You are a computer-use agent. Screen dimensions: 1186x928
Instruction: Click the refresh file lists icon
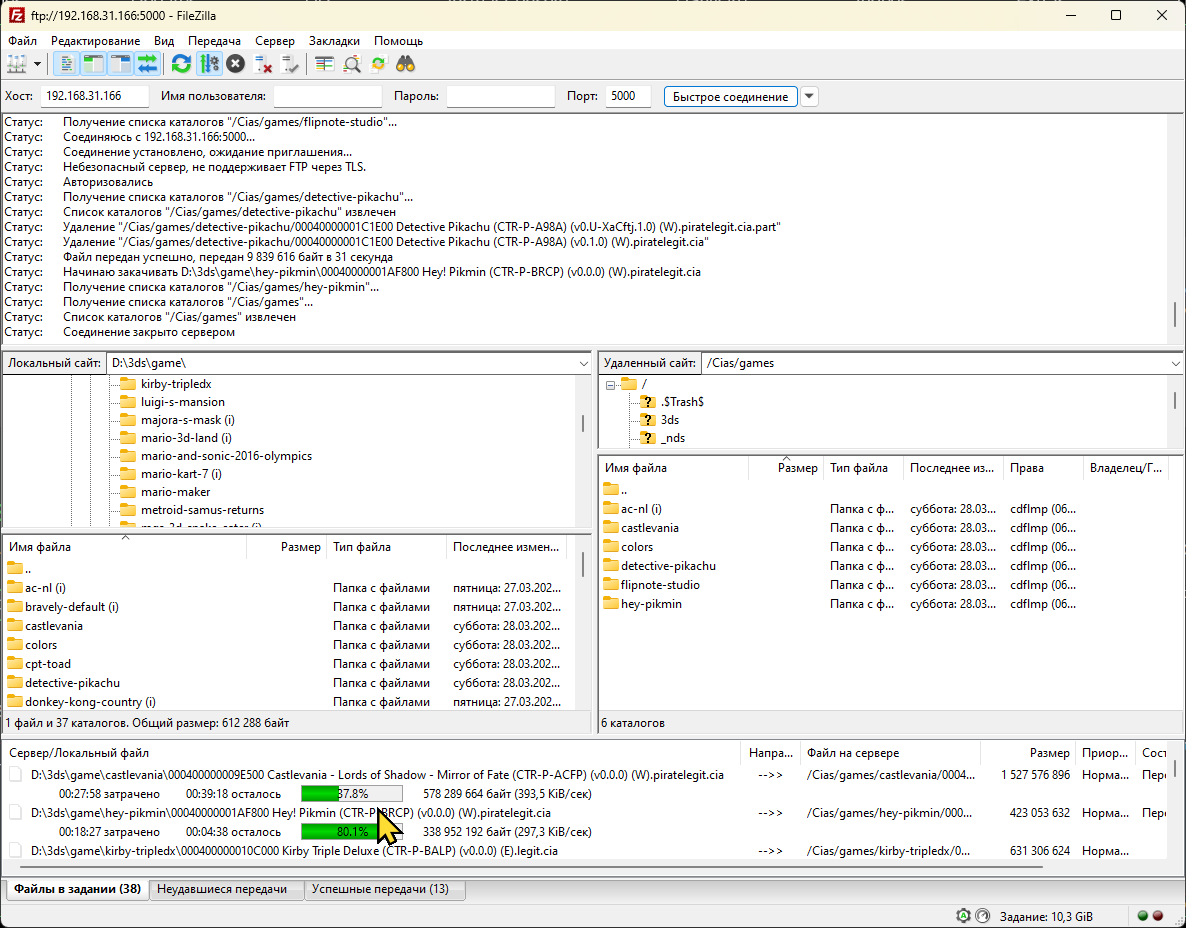coord(181,64)
